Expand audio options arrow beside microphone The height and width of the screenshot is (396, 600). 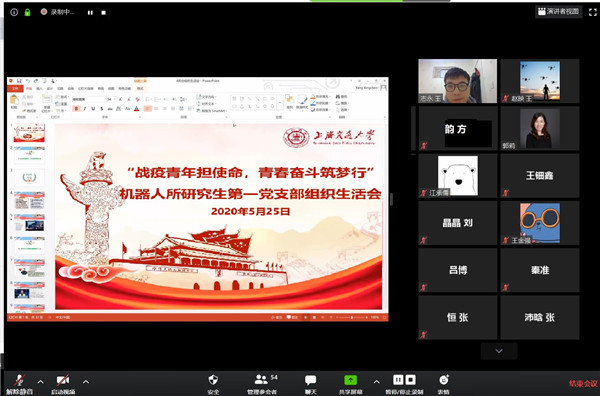pyautogui.click(x=41, y=381)
